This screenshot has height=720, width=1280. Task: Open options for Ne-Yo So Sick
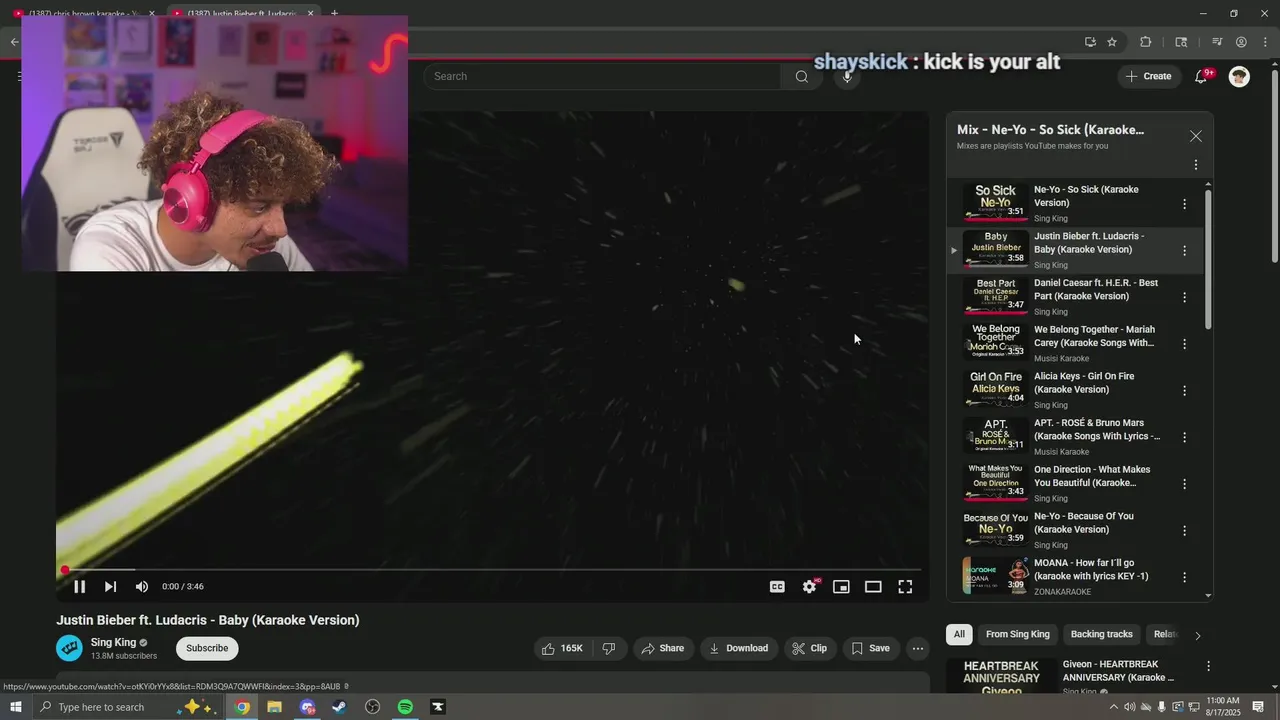(1185, 204)
